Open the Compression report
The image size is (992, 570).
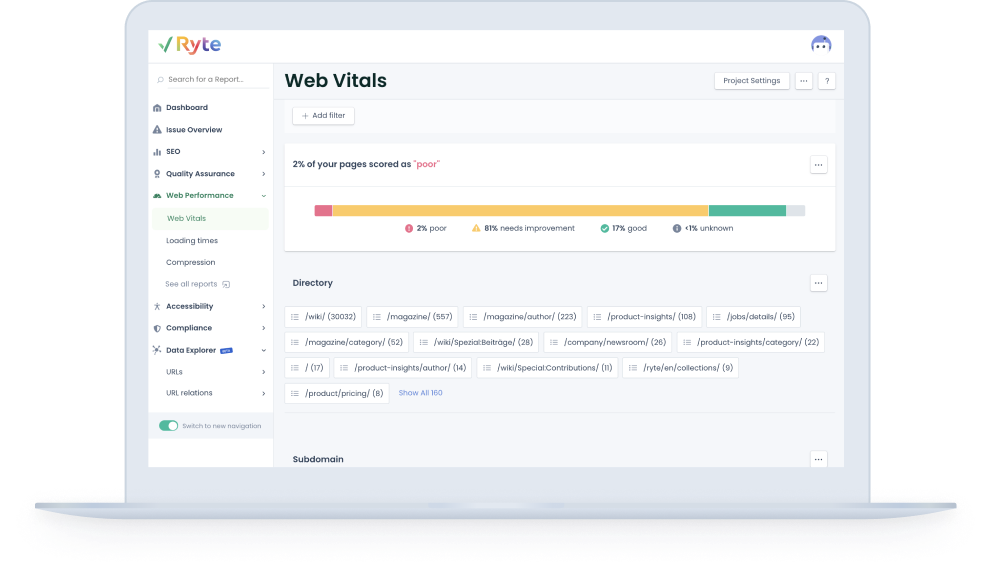pos(190,263)
